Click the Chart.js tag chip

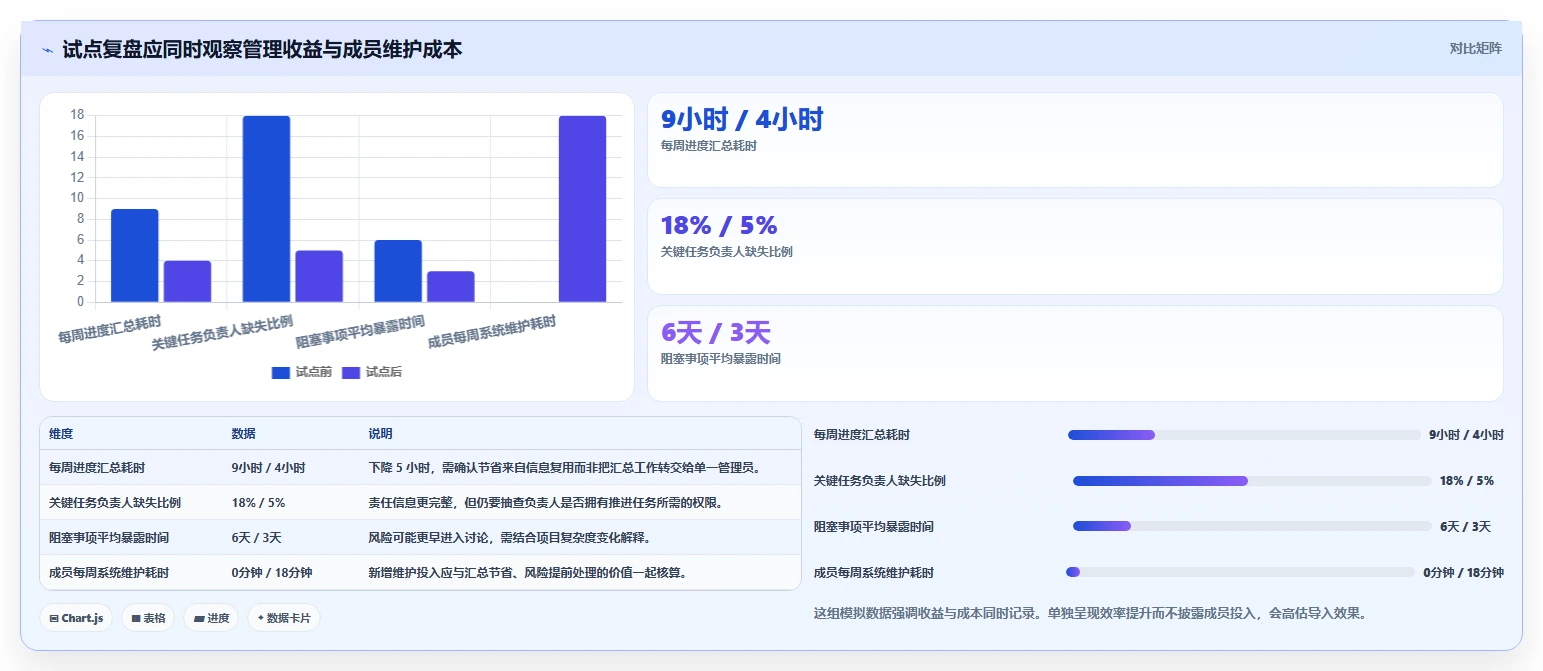coord(76,618)
